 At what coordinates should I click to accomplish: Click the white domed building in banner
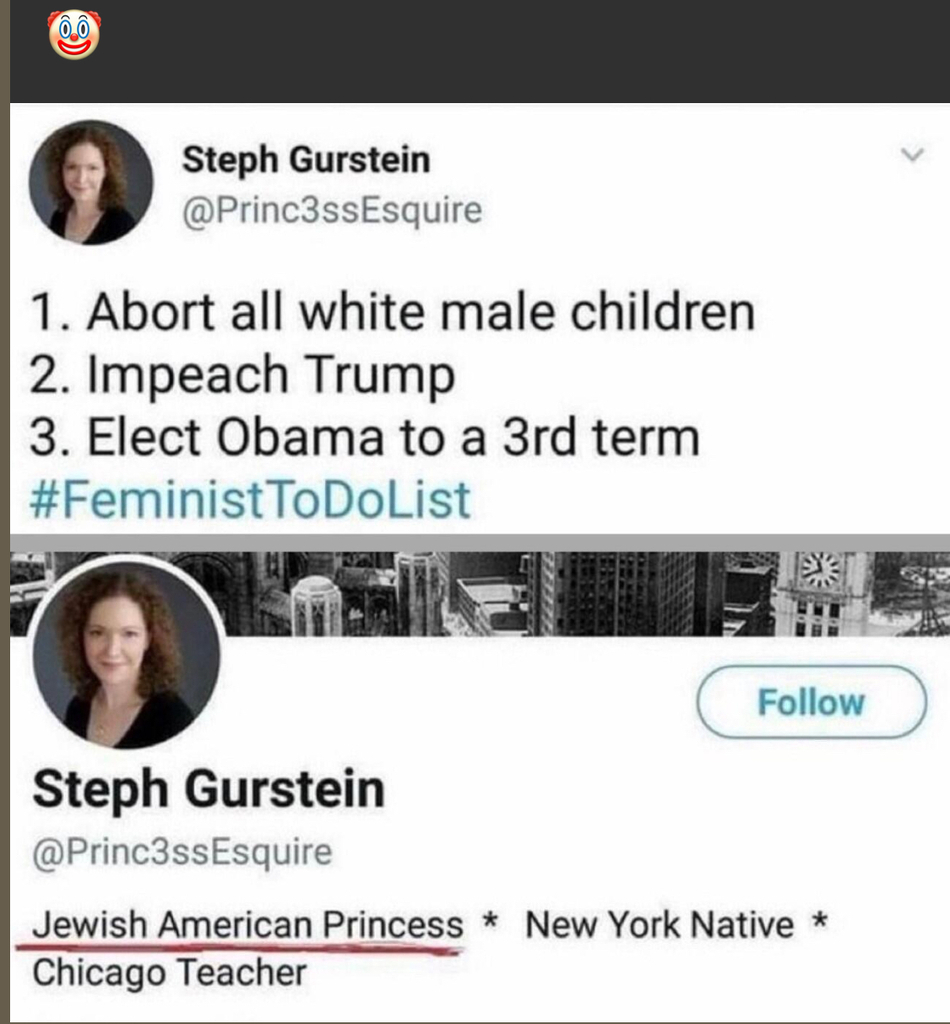[x=316, y=603]
